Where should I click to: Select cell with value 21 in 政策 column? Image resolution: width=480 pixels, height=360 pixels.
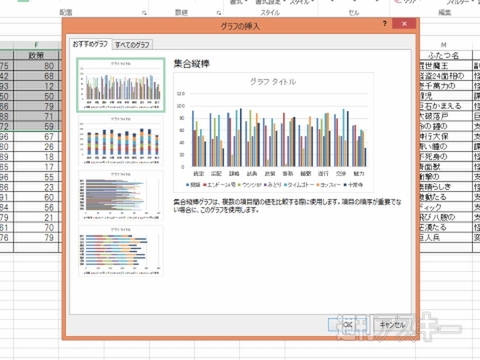36,217
